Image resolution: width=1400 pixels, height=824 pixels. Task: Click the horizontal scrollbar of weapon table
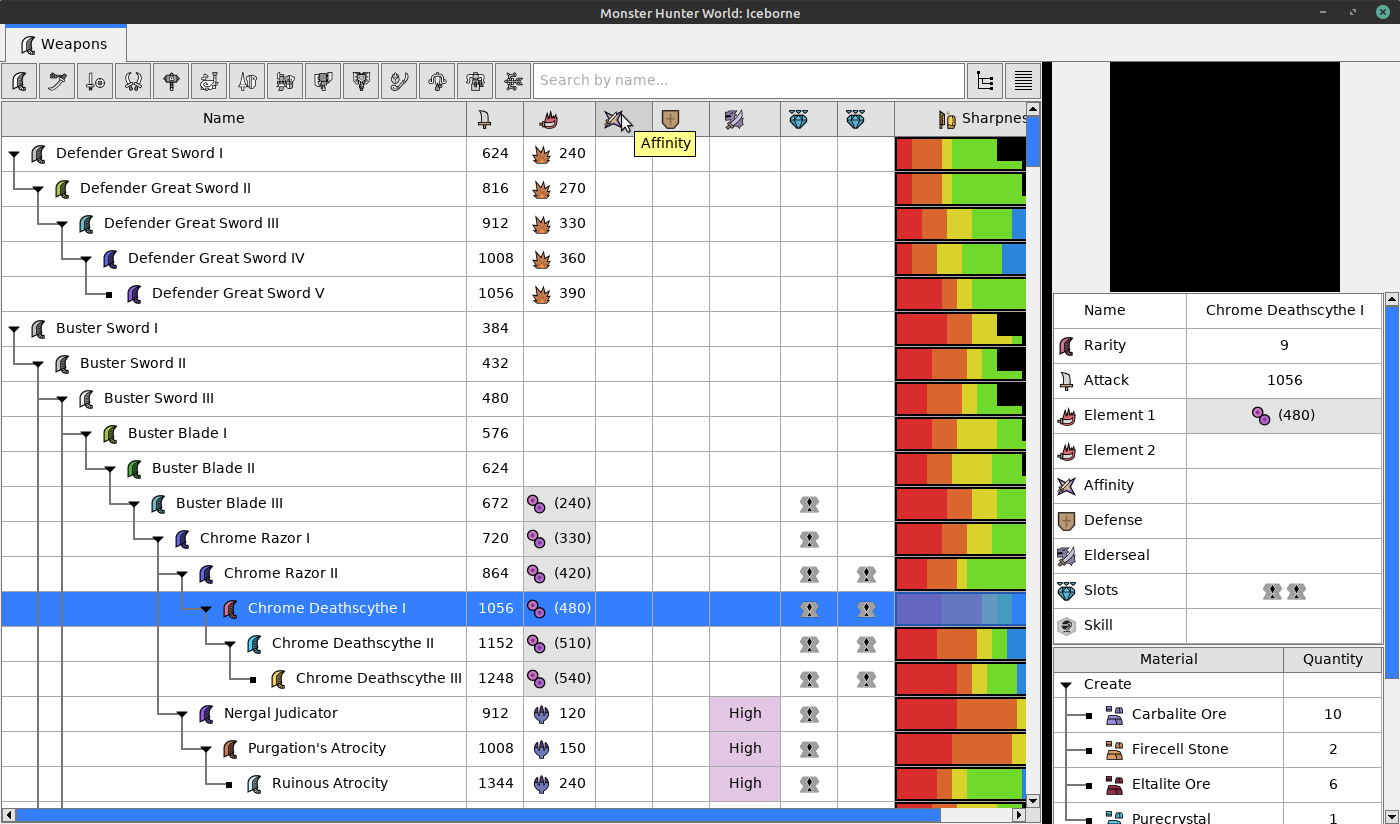click(x=477, y=815)
